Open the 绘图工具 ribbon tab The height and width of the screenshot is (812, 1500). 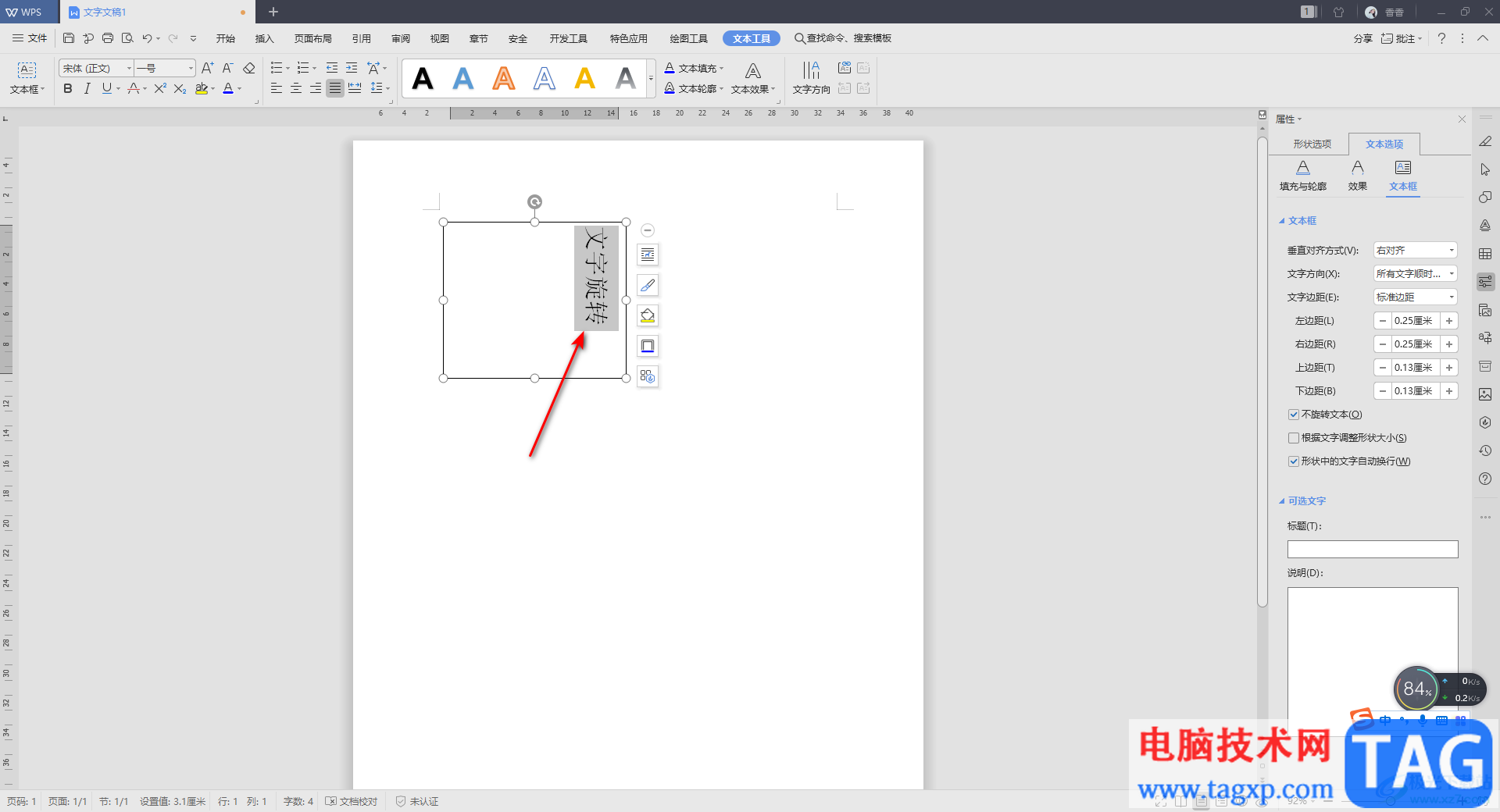(689, 38)
